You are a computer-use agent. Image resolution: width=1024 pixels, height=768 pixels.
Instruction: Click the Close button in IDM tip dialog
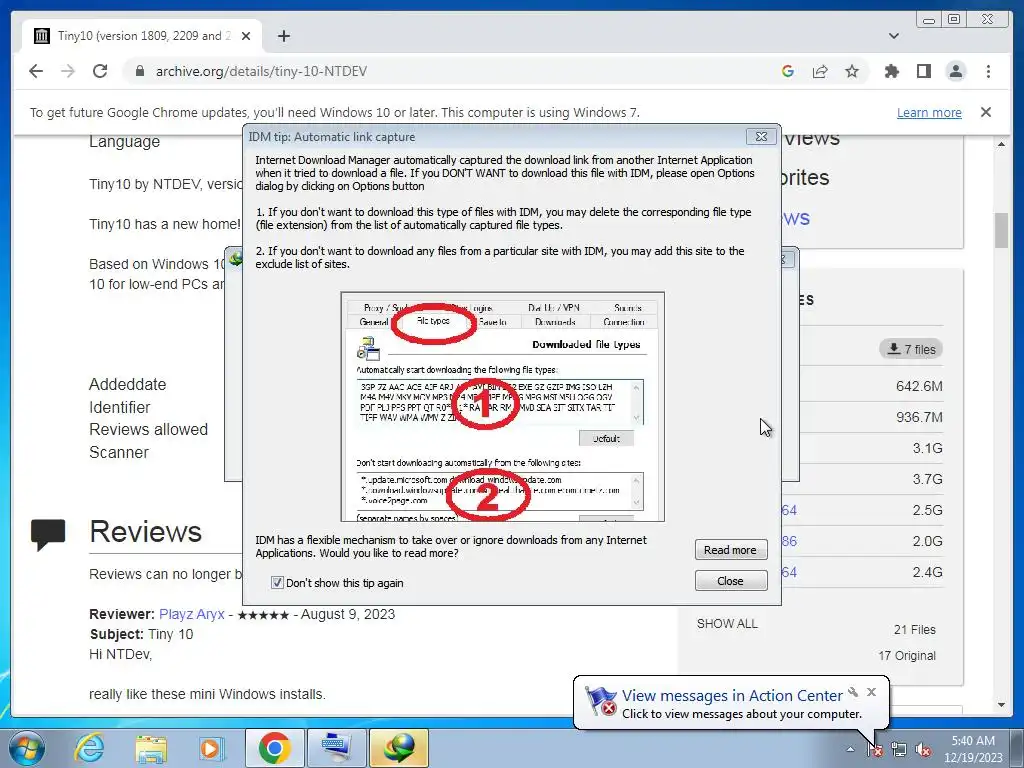point(730,581)
